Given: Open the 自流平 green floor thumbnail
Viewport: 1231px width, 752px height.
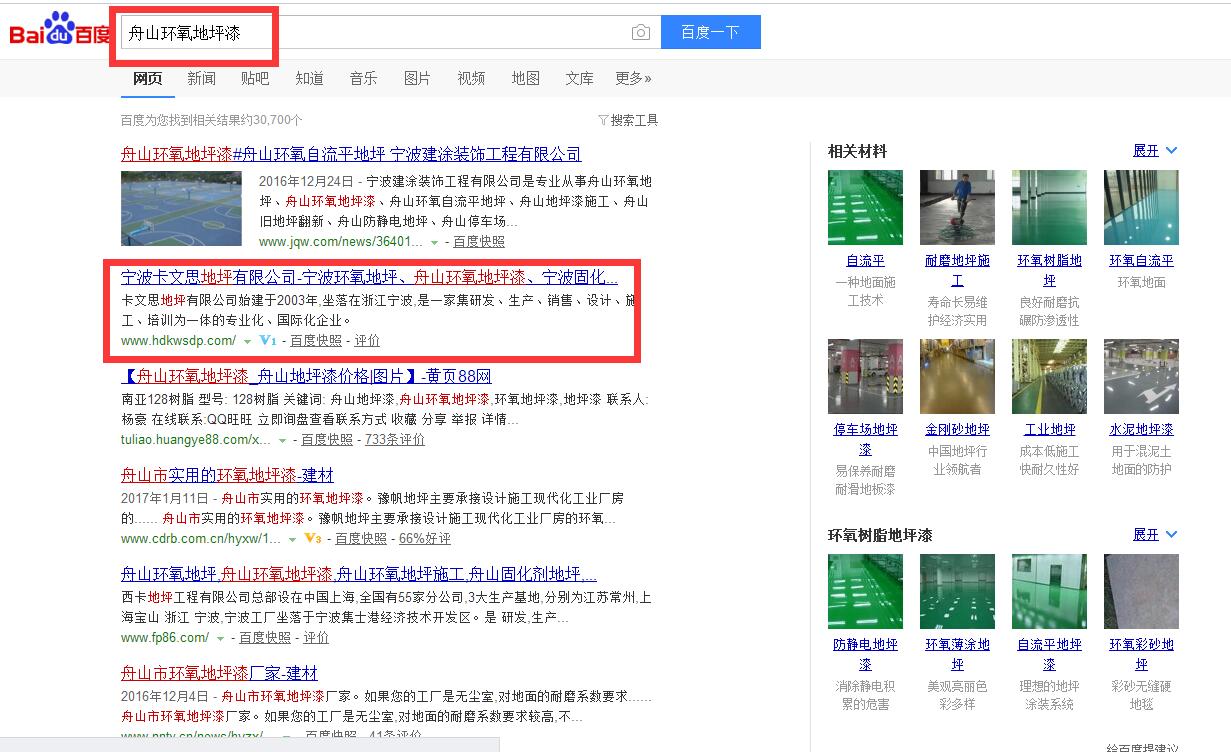Looking at the screenshot, I should pos(865,207).
